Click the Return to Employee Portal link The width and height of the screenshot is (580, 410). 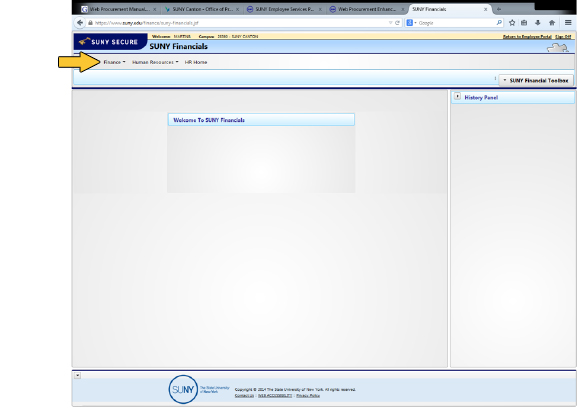pyautogui.click(x=527, y=37)
